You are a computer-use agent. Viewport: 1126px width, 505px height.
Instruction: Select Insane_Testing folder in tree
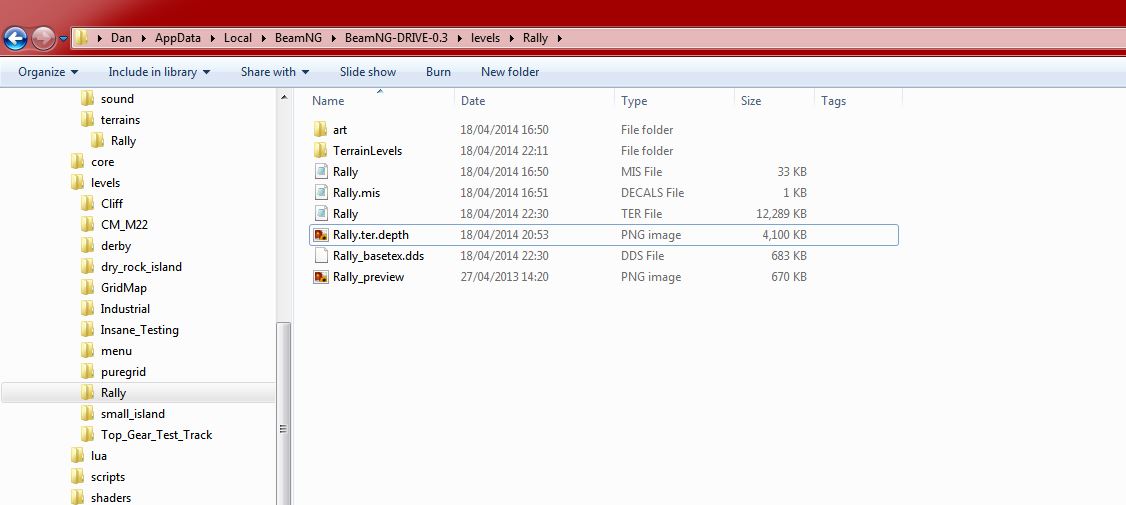pos(139,330)
